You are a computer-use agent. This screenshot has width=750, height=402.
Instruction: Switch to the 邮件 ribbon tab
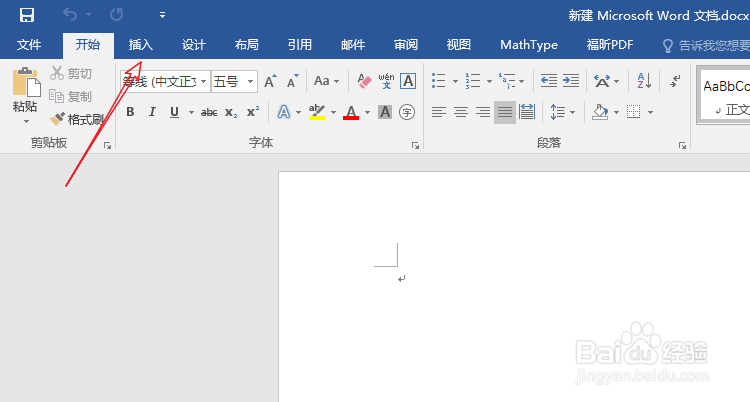coord(353,45)
